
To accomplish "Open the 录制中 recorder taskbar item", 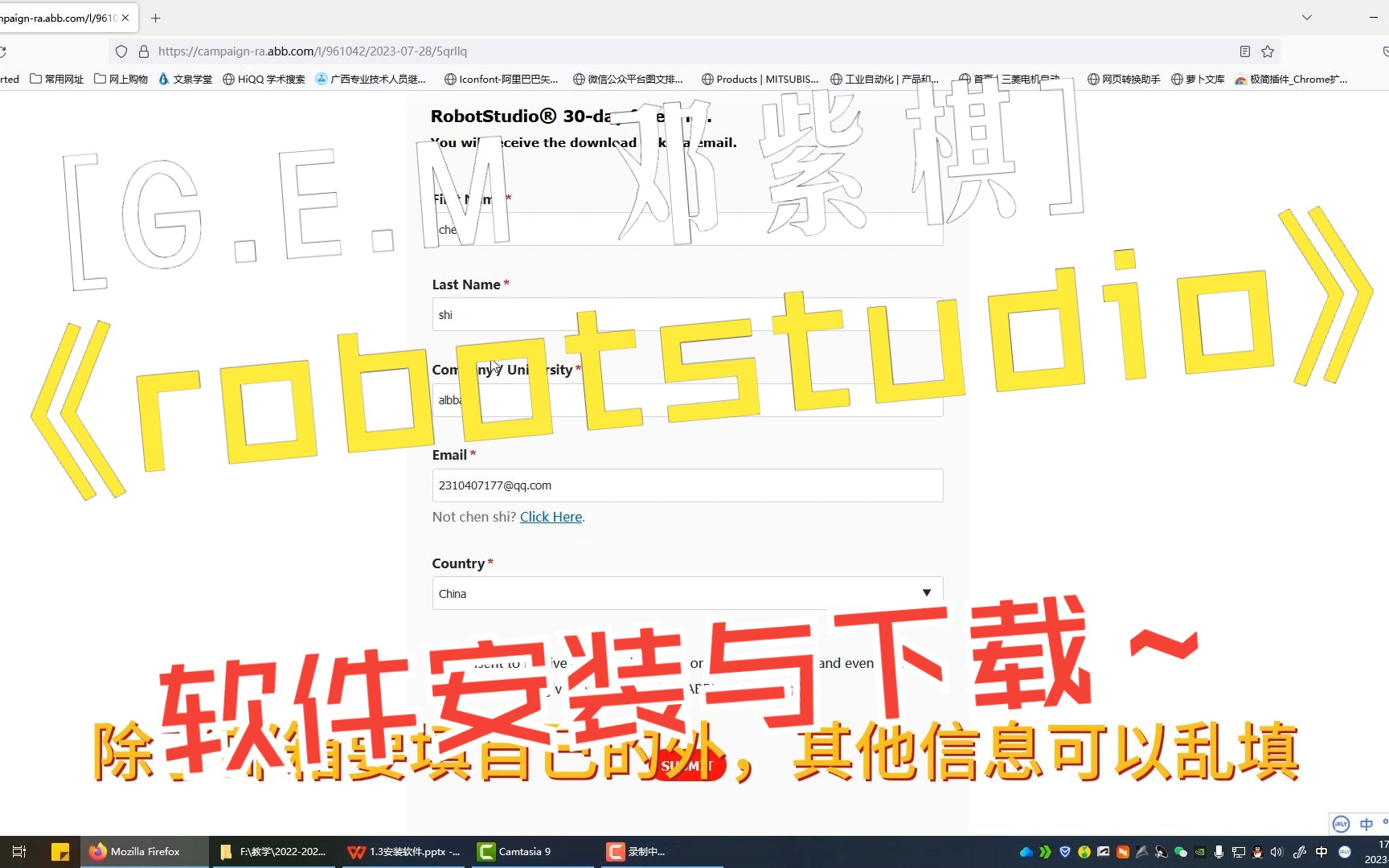I will tap(663, 851).
